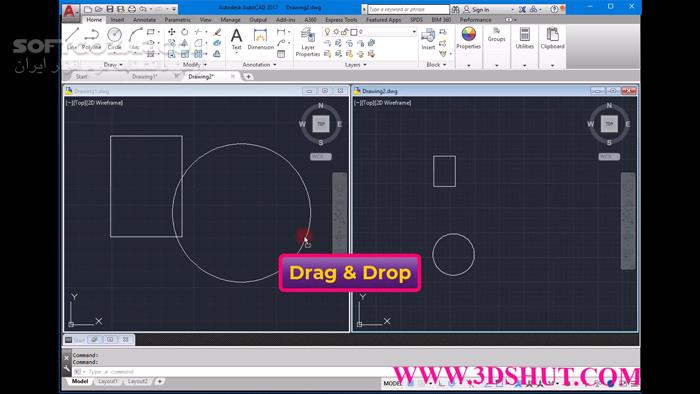Select the Dimension annotation tool

point(260,39)
